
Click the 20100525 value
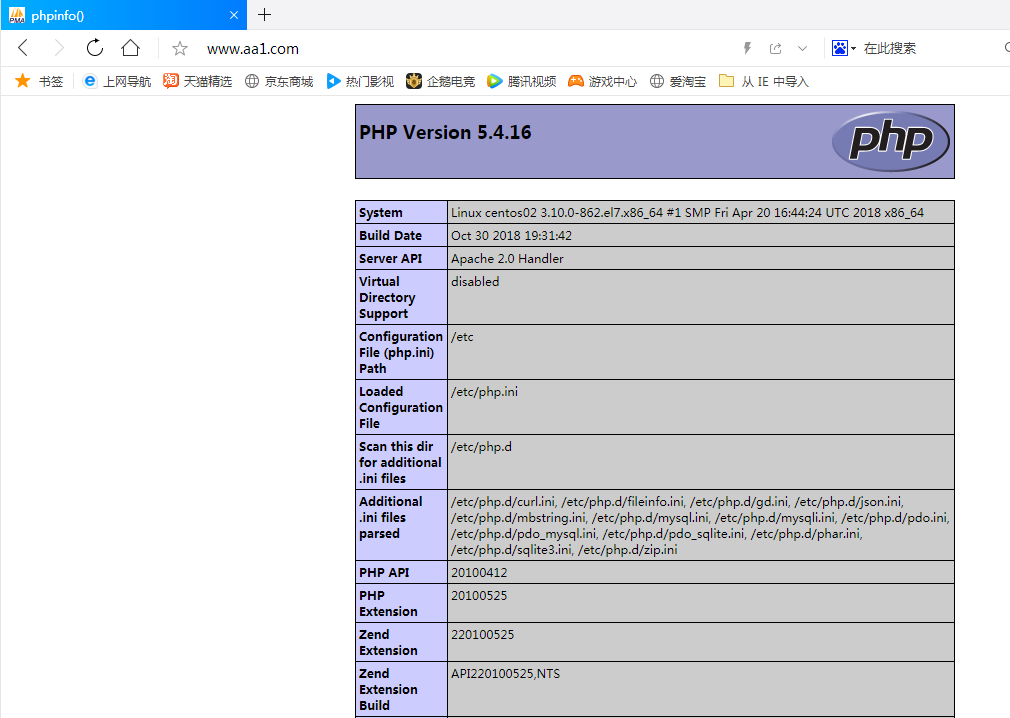[479, 596]
